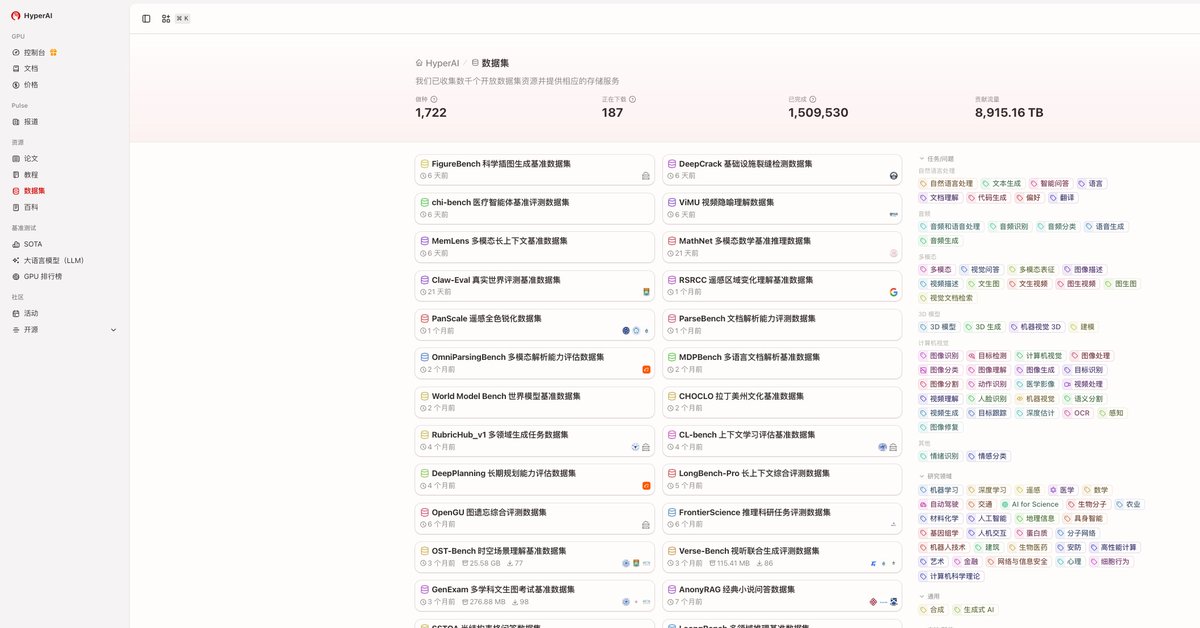1200x628 pixels.
Task: Click the info icon beside 已完成
Action: pos(812,99)
